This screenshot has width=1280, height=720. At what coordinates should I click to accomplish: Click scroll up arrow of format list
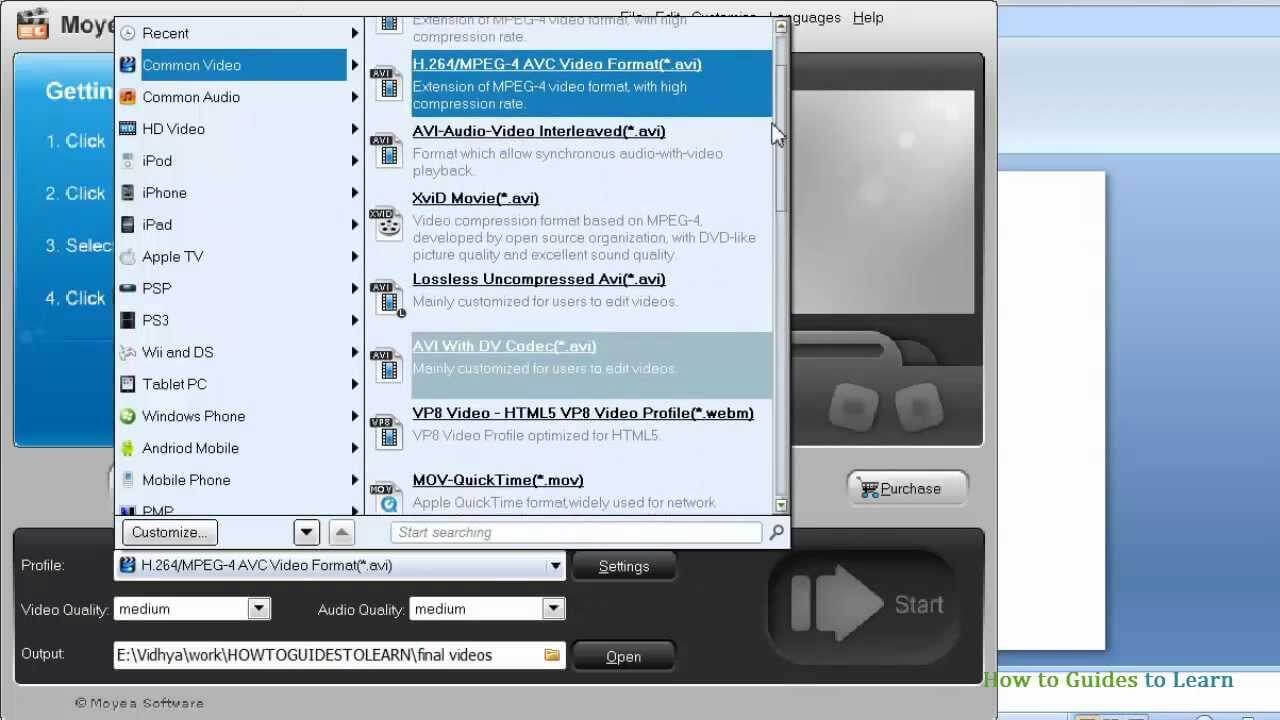pyautogui.click(x=782, y=27)
